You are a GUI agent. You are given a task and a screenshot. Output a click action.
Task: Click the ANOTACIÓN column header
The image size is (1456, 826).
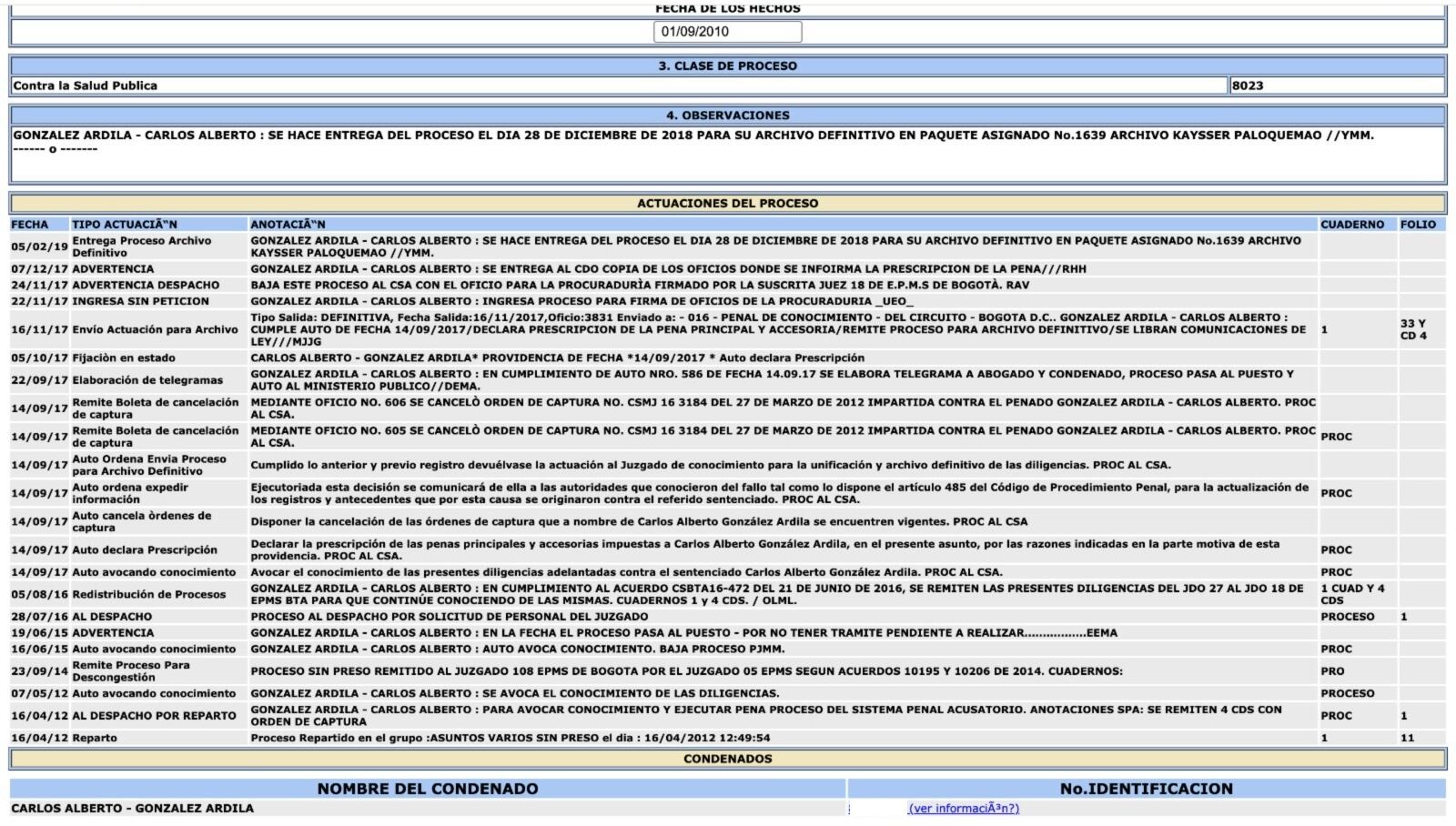[288, 224]
